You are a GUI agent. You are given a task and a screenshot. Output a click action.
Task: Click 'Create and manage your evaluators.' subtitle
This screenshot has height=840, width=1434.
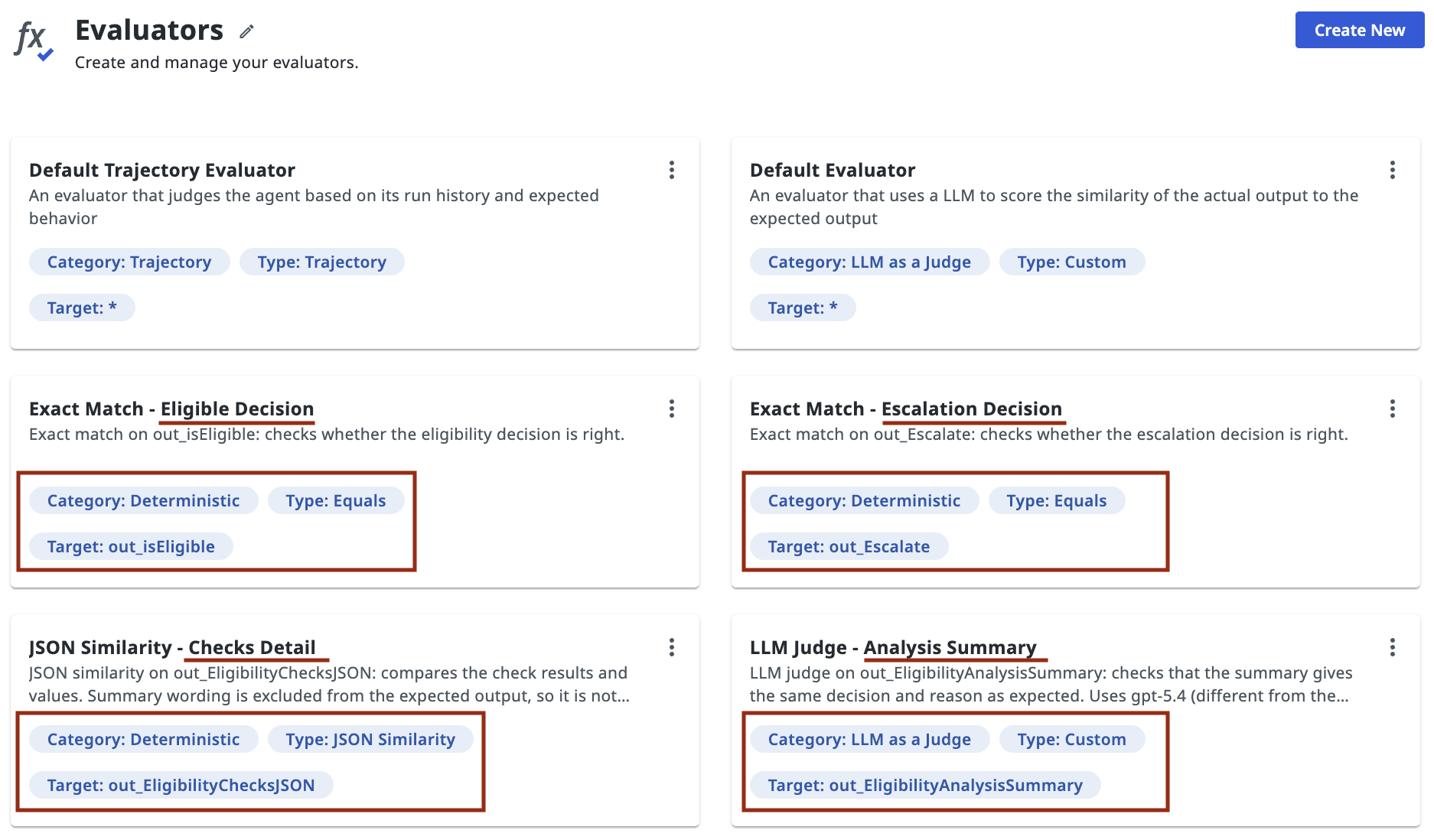(217, 63)
